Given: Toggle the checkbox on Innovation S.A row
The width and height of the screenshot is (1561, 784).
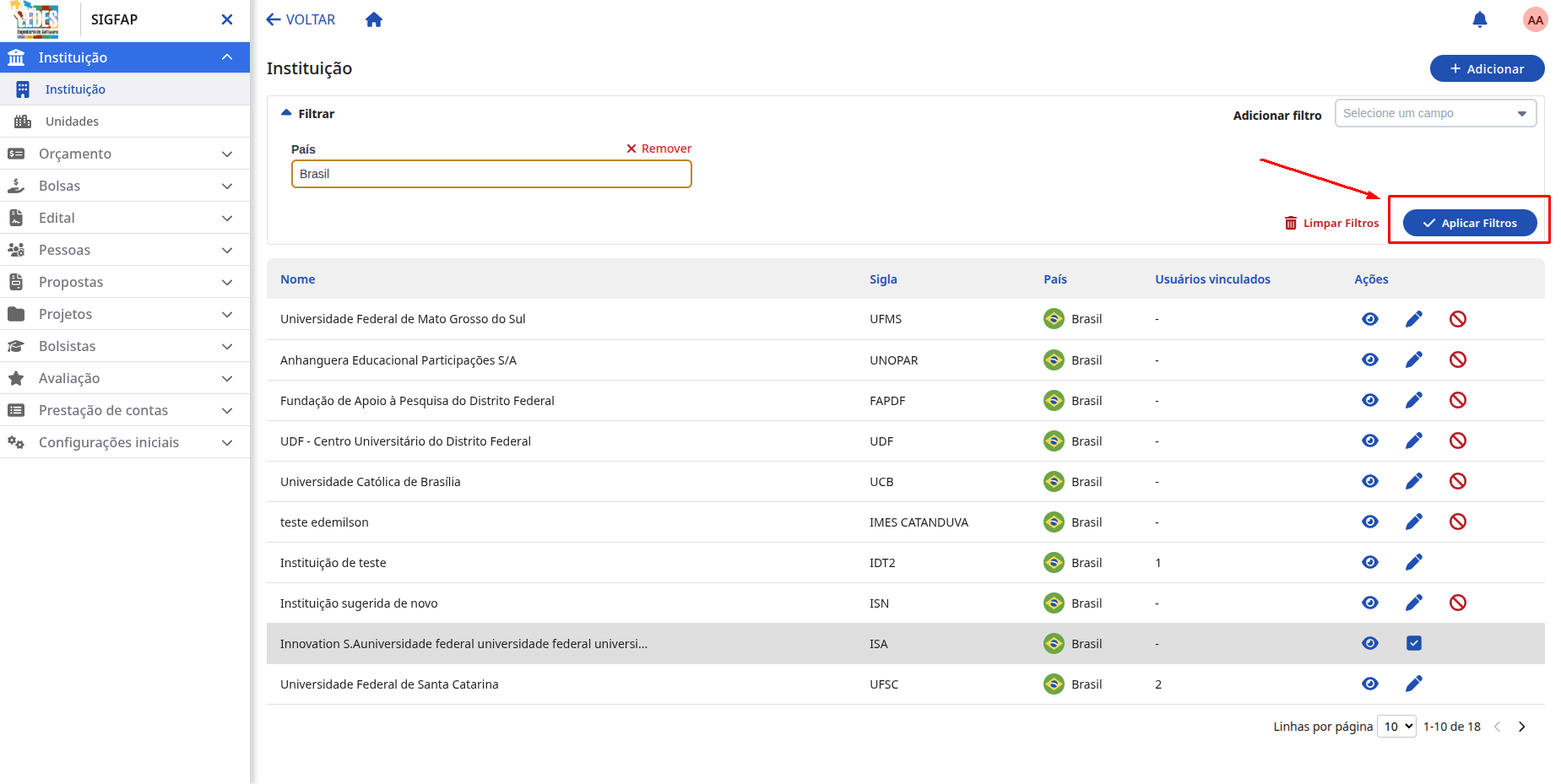Looking at the screenshot, I should click(x=1413, y=643).
